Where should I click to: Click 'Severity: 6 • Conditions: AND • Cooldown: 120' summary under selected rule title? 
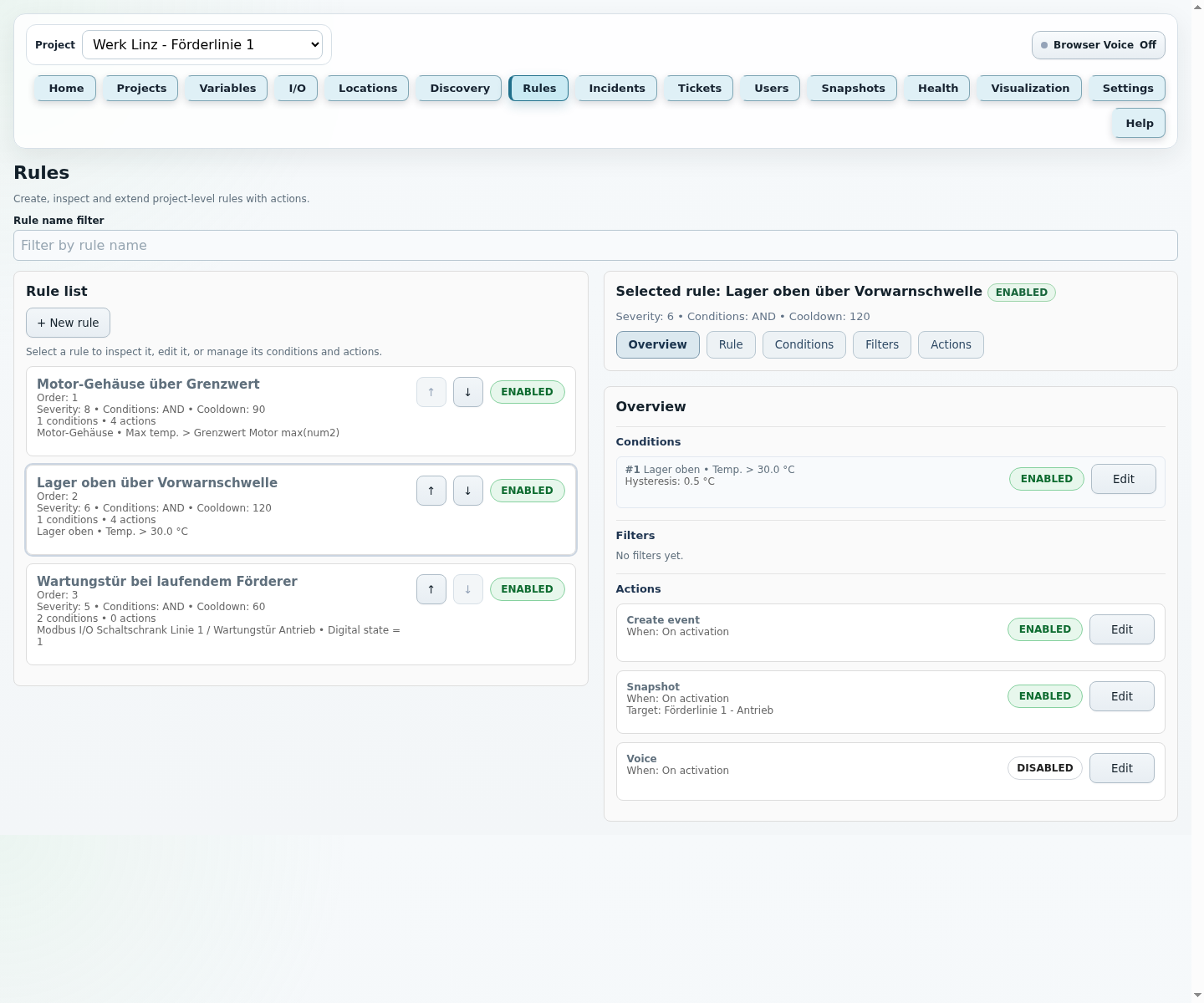click(742, 317)
